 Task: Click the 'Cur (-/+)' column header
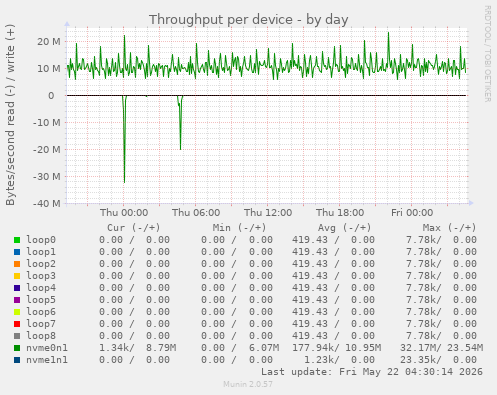coord(134,228)
